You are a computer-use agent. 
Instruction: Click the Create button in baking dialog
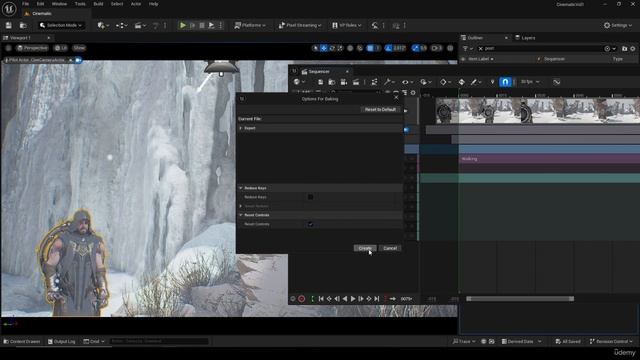click(365, 248)
